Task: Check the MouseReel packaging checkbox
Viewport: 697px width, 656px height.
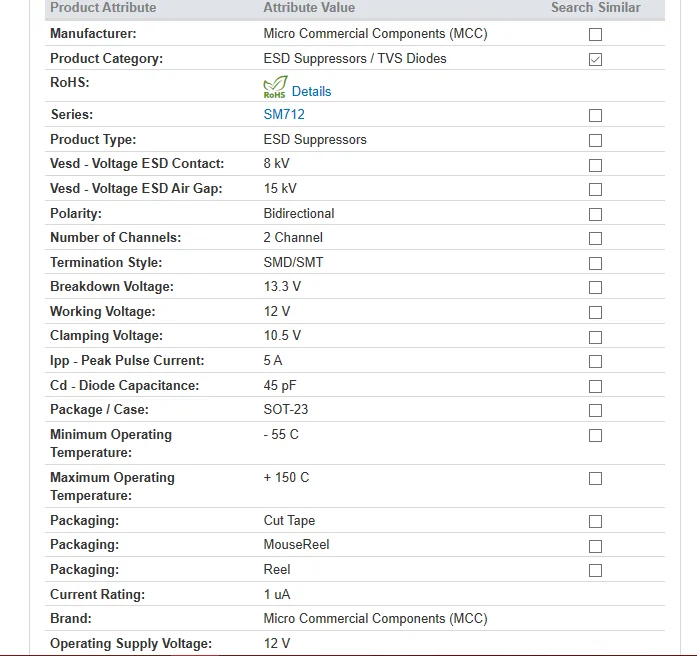Action: tap(595, 546)
